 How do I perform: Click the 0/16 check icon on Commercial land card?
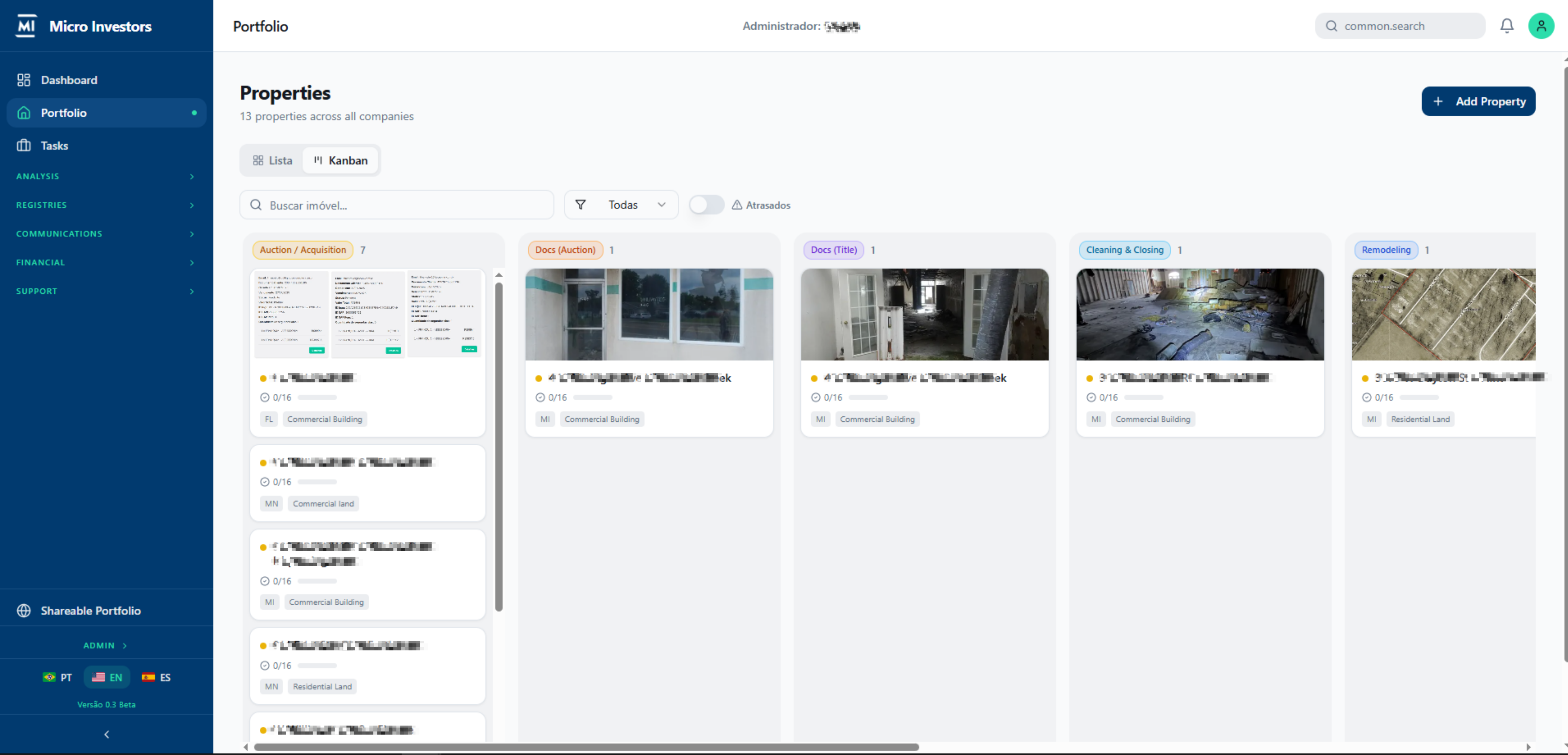[264, 482]
